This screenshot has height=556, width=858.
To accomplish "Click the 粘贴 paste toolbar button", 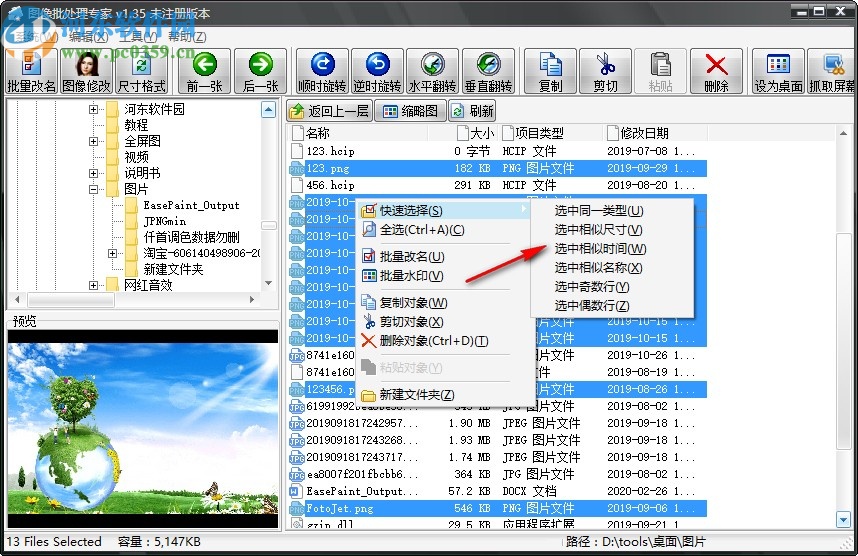I will coord(660,72).
